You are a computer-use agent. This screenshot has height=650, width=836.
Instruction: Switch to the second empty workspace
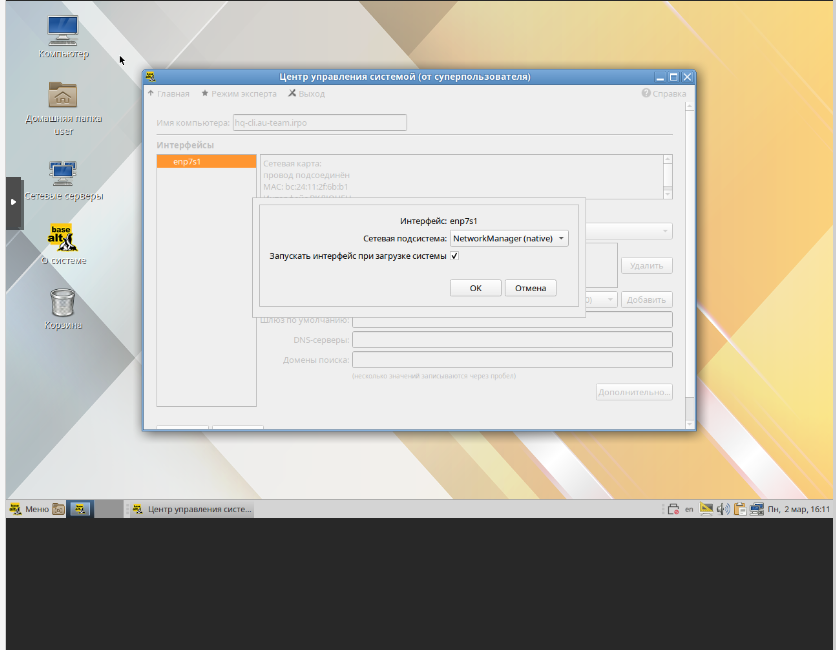pos(109,509)
